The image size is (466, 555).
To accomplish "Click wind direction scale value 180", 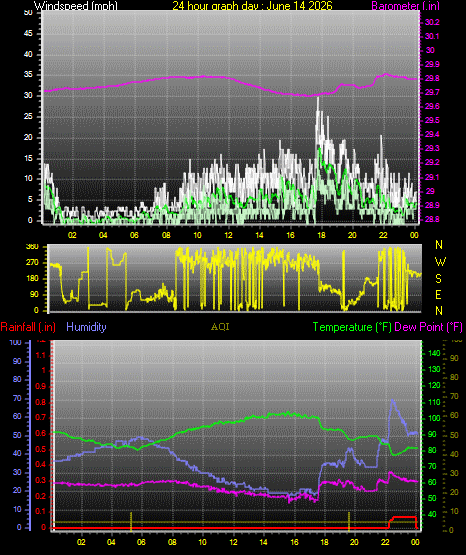I will 32,279.
